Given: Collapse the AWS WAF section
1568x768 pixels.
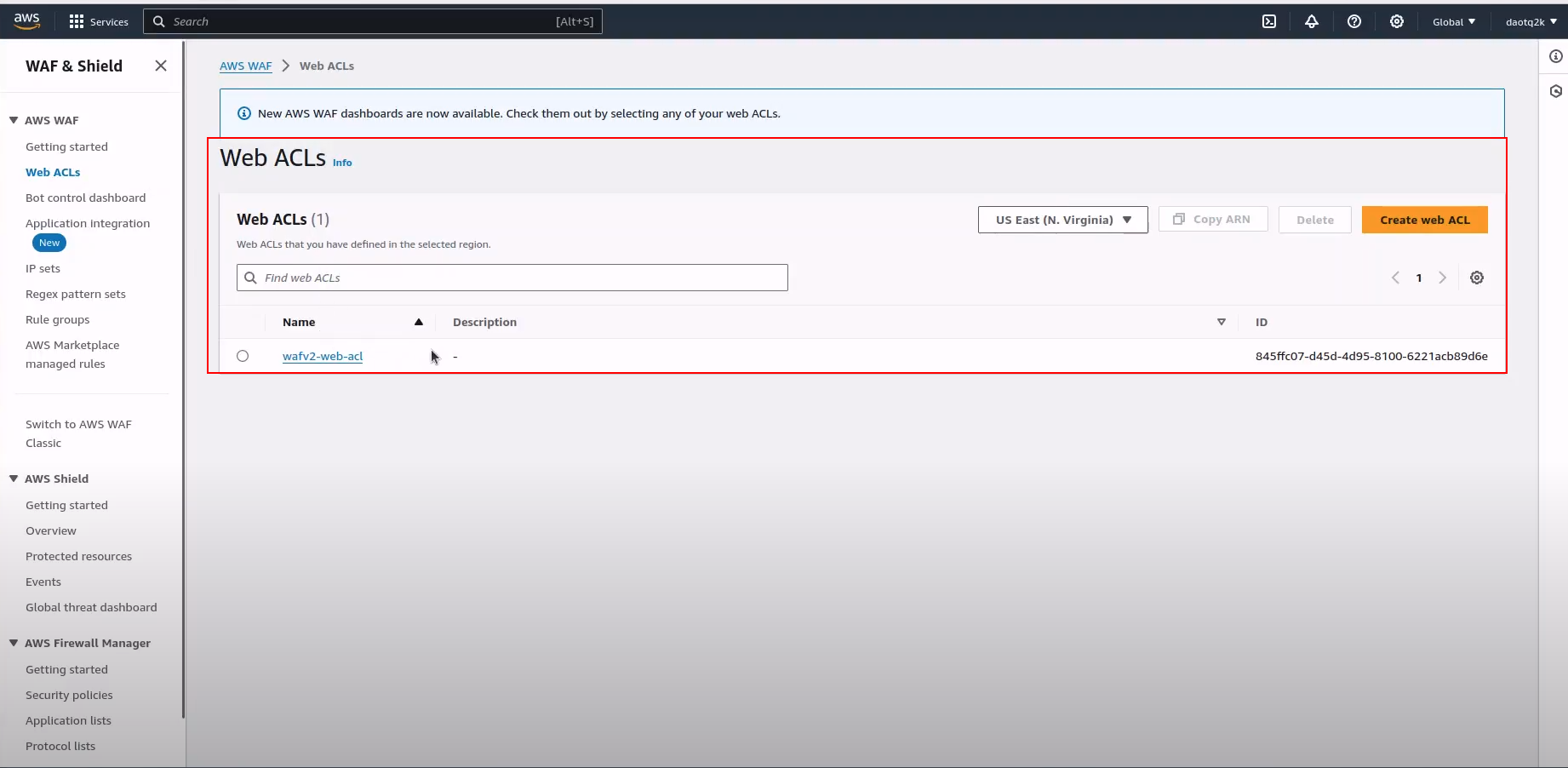Looking at the screenshot, I should tap(14, 120).
